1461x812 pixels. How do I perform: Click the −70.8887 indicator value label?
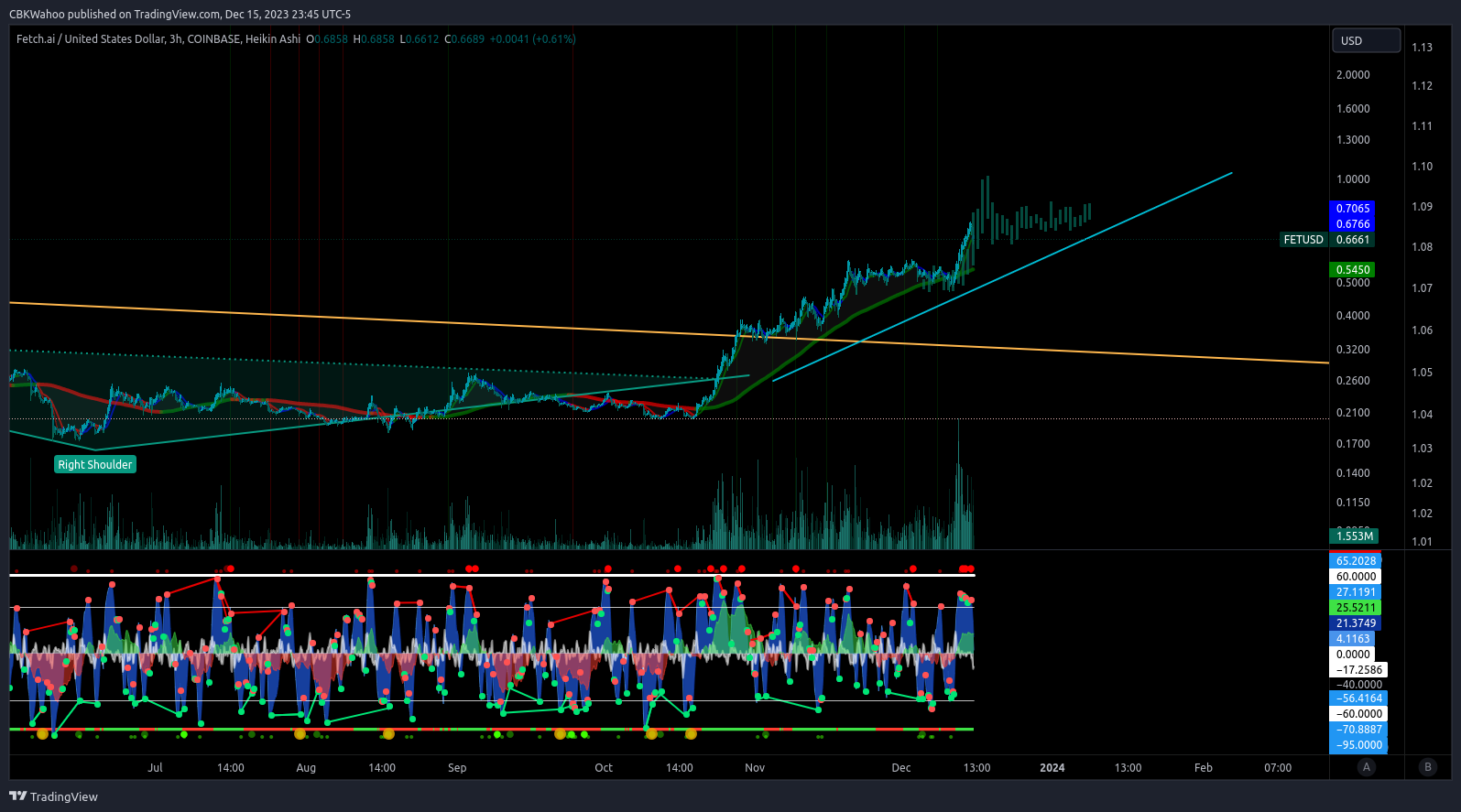pos(1358,730)
